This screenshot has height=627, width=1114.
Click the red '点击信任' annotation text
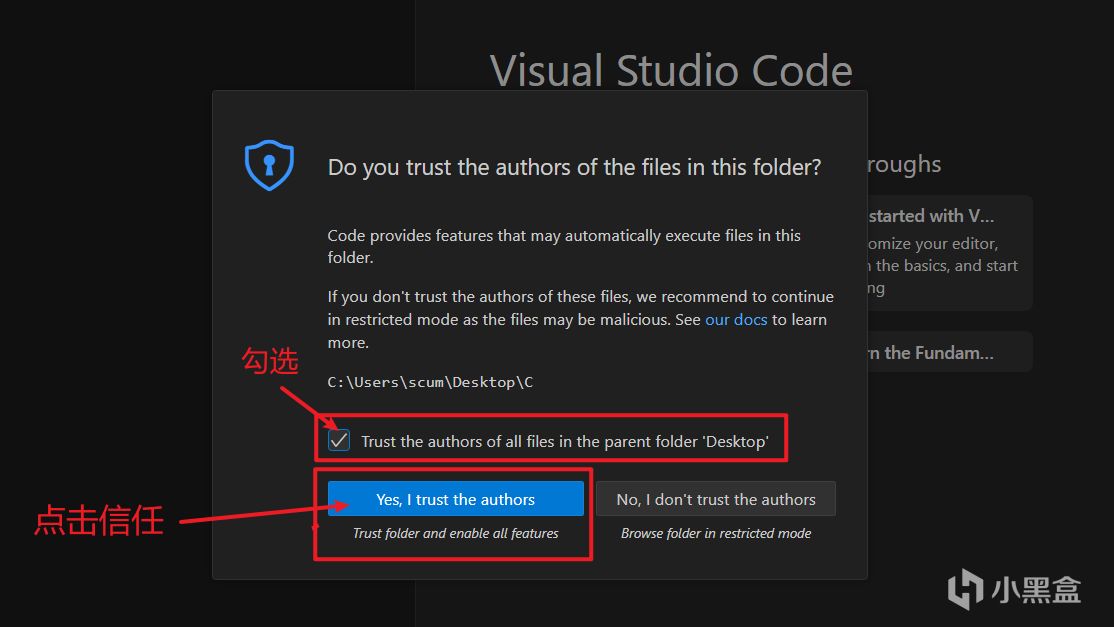click(98, 520)
